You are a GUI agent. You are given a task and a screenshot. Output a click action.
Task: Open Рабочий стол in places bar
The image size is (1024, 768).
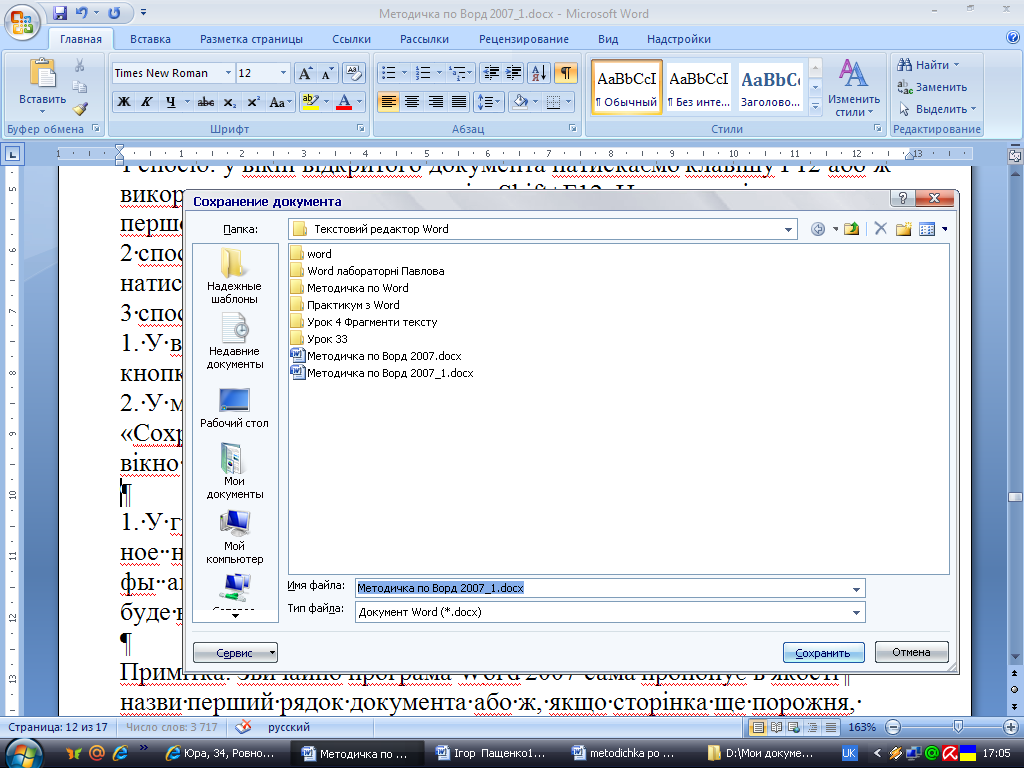pos(234,408)
